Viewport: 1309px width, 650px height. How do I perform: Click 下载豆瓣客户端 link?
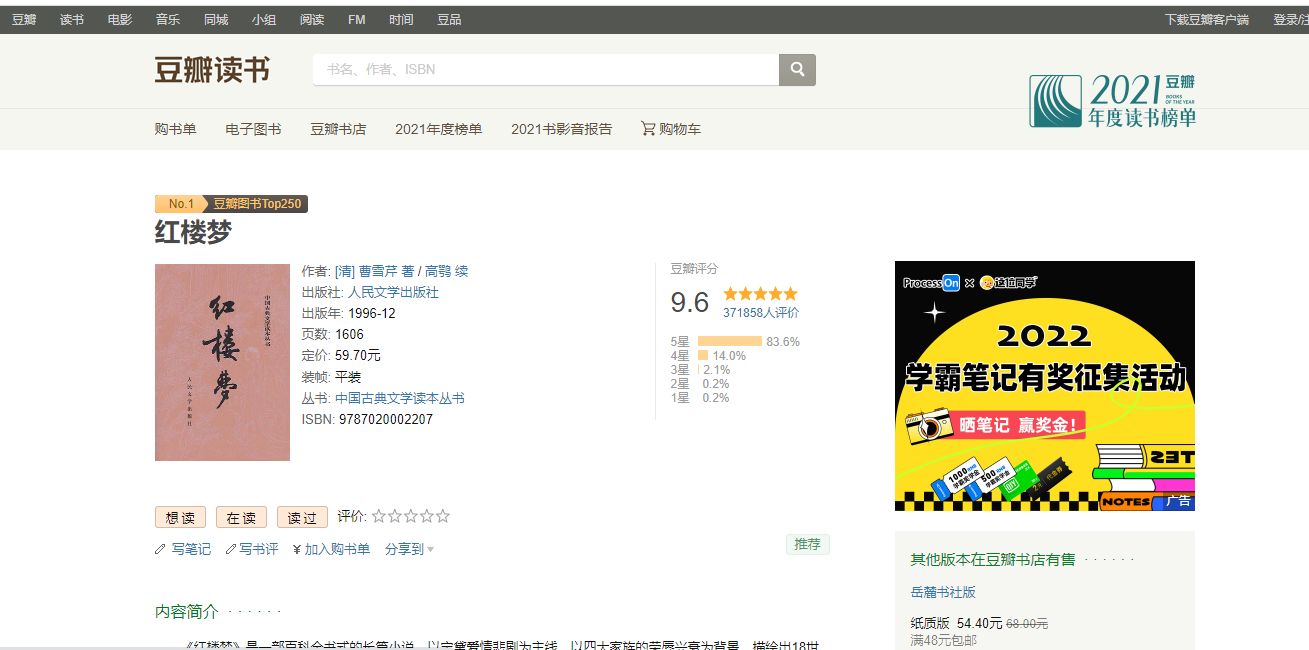pos(1207,20)
